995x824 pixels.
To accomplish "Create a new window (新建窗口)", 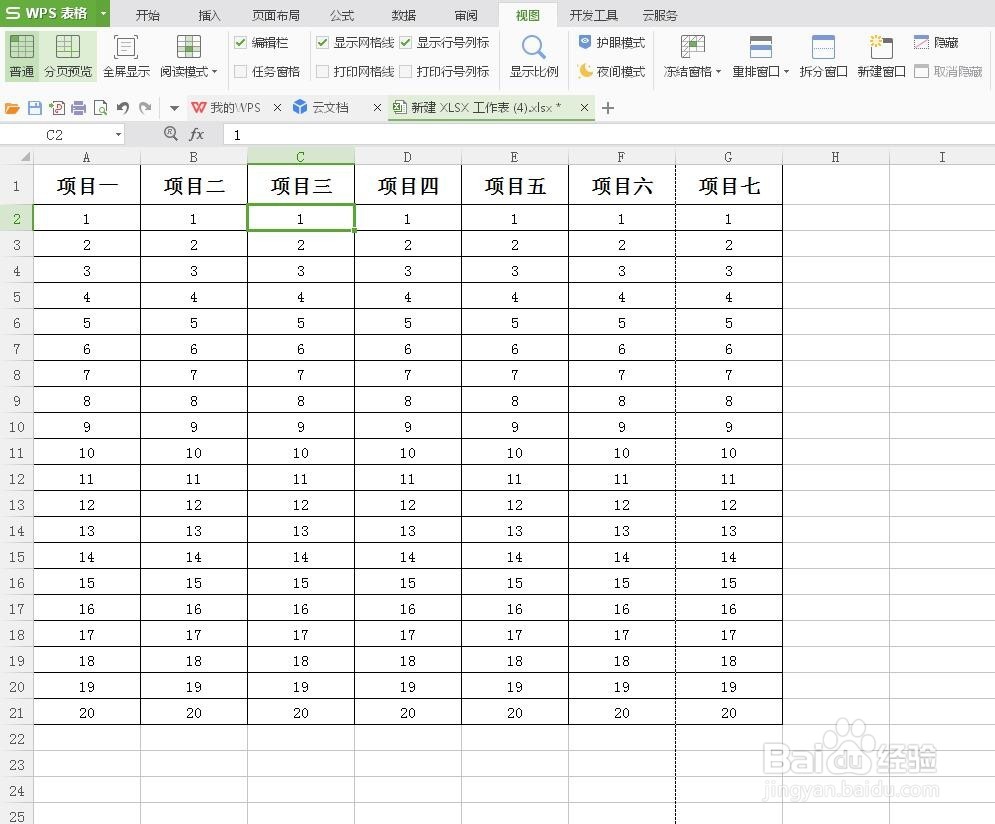I will click(881, 56).
